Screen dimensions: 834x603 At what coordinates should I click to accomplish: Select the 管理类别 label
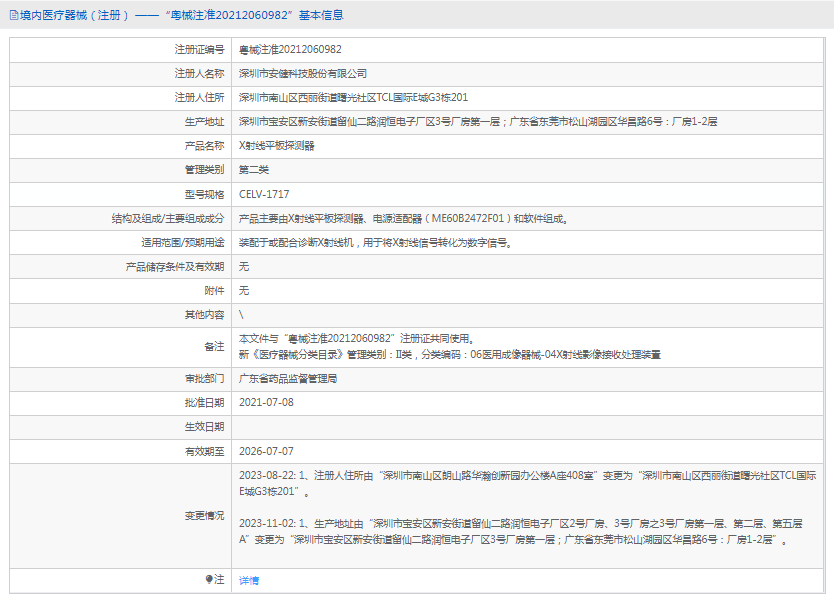[x=204, y=170]
